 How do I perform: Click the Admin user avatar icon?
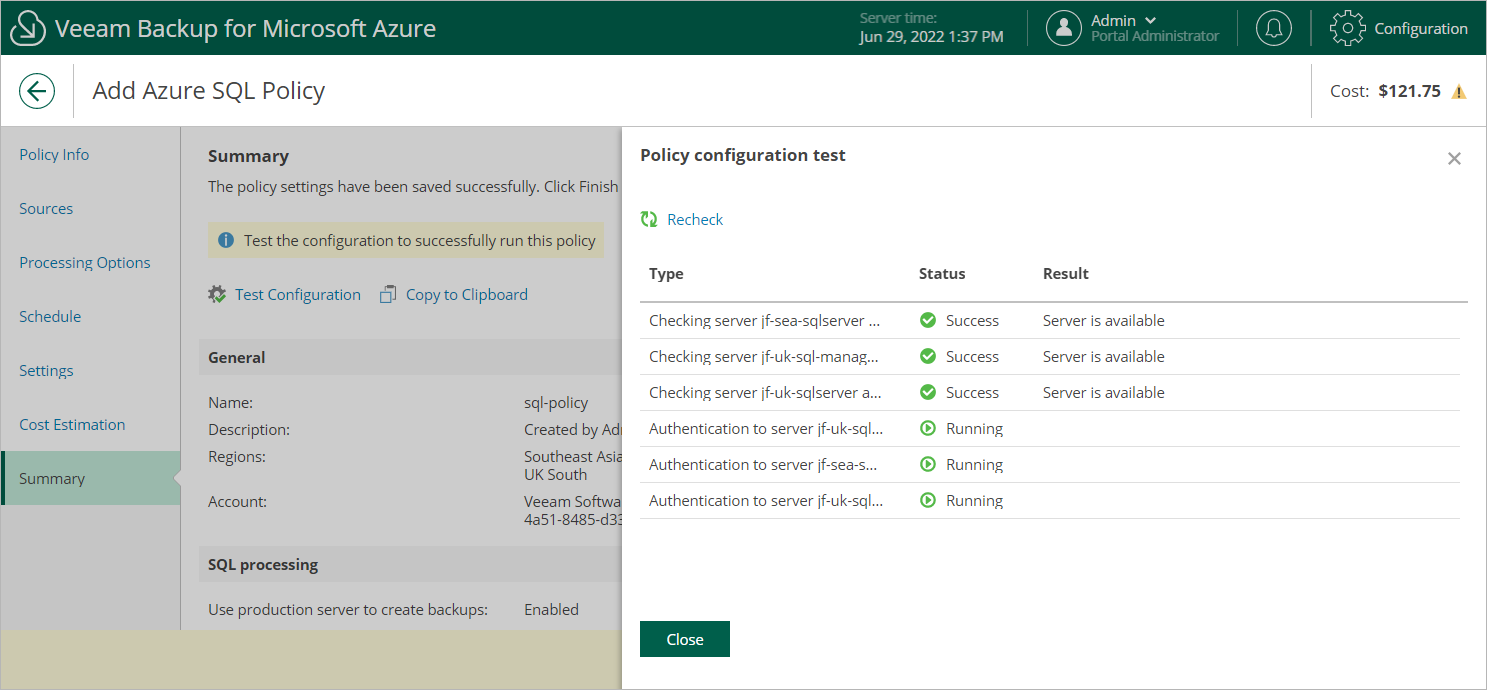pos(1064,28)
